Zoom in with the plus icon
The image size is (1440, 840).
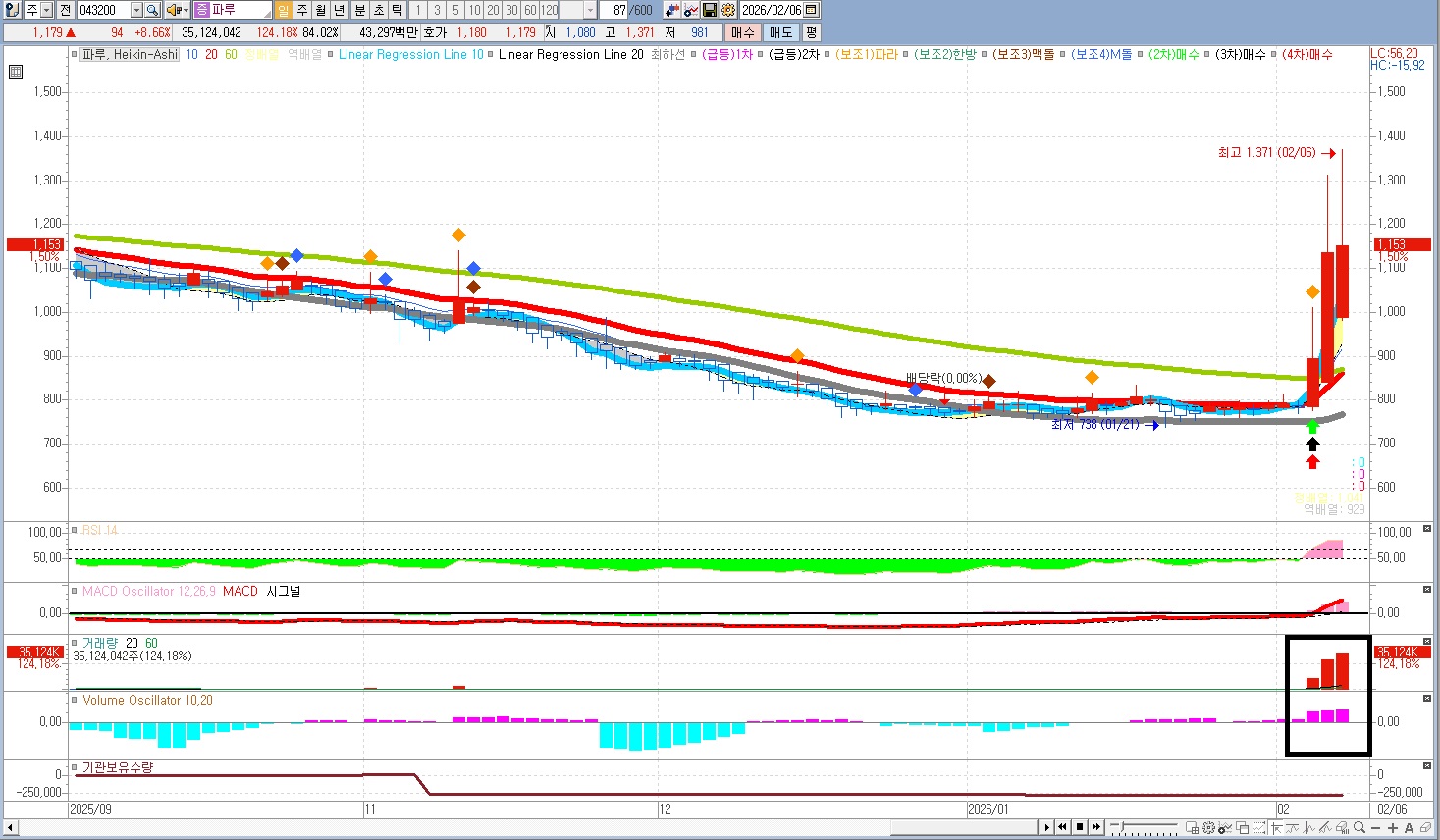[x=1393, y=827]
